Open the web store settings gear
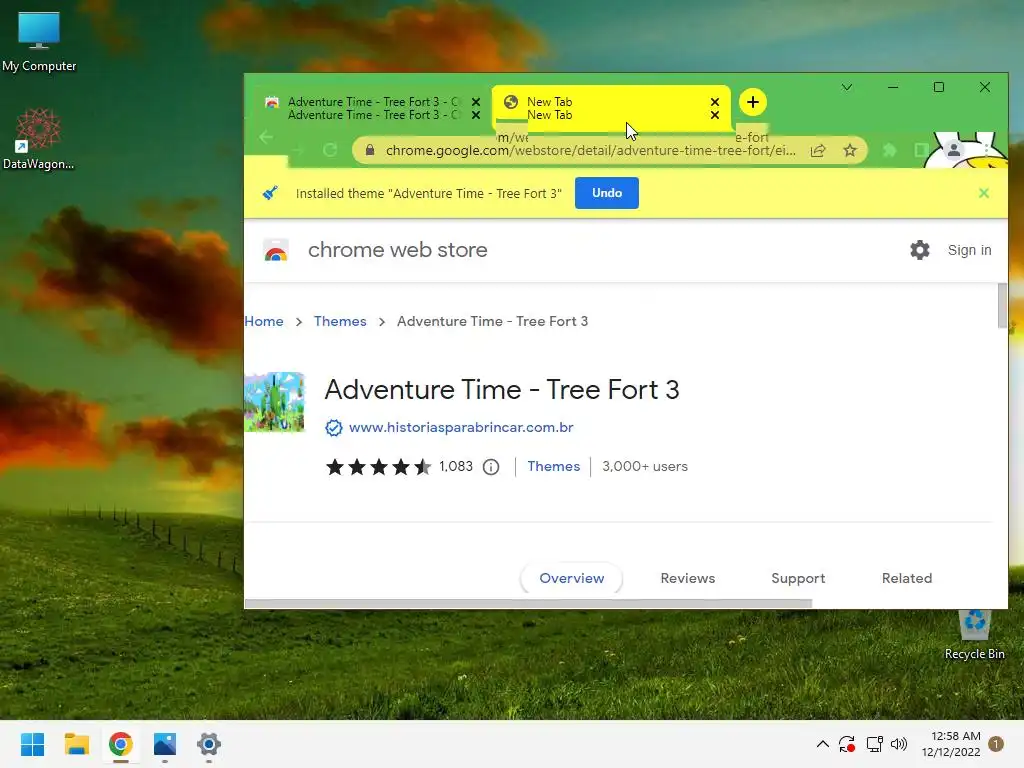 pos(920,249)
